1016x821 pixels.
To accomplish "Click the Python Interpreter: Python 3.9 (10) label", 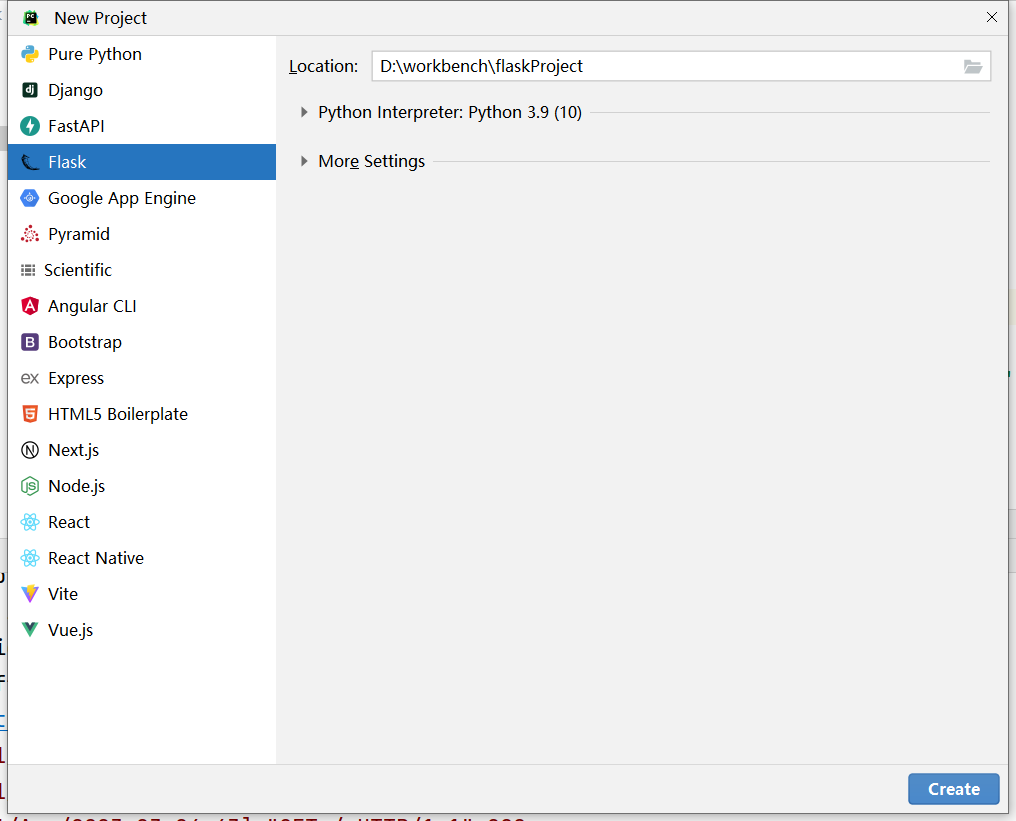I will (x=450, y=112).
